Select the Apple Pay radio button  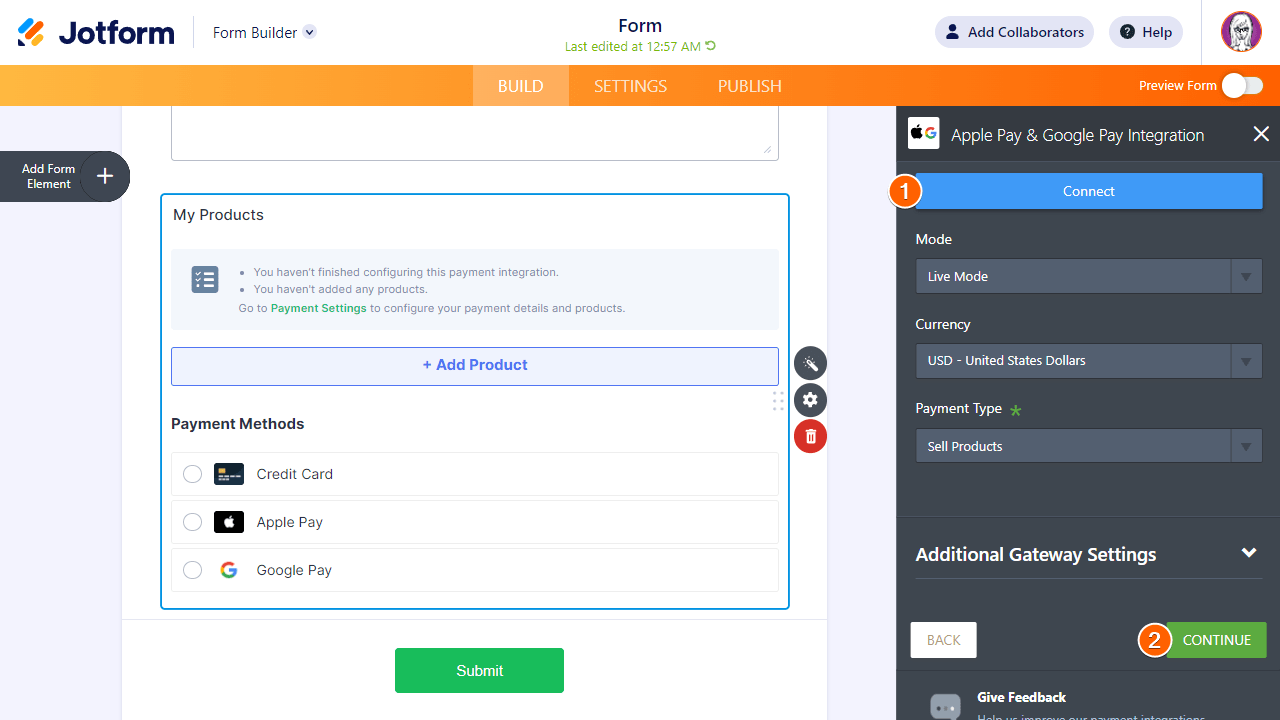click(193, 522)
